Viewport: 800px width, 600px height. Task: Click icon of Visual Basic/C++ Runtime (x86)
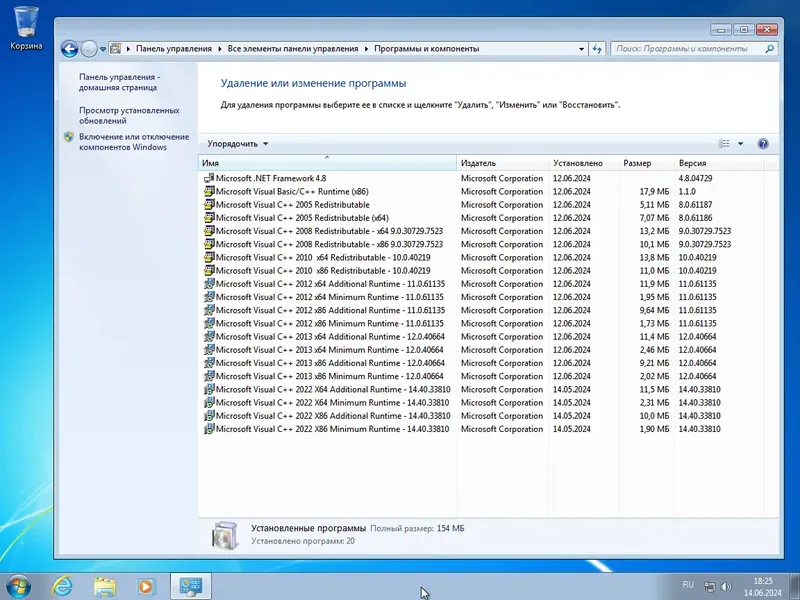[209, 191]
